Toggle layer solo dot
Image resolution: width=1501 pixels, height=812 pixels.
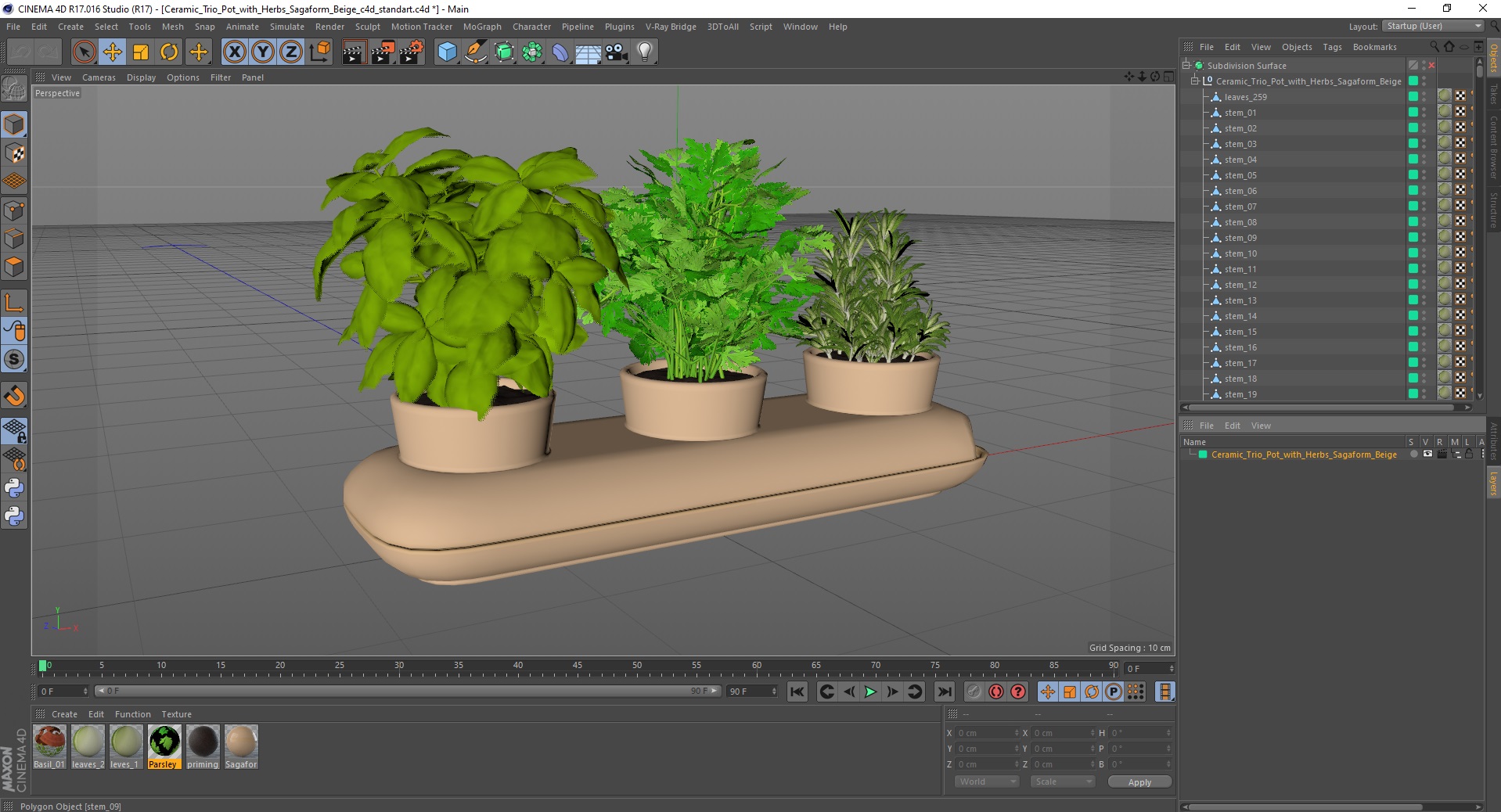click(x=1413, y=455)
